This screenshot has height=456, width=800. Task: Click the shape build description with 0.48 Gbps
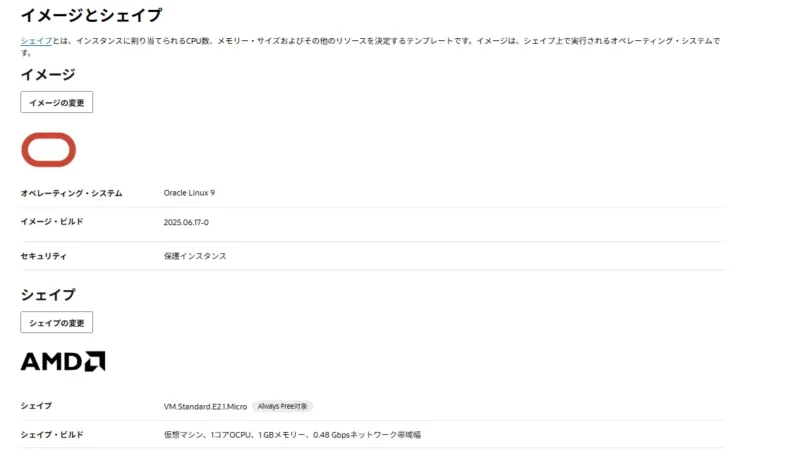(292, 435)
